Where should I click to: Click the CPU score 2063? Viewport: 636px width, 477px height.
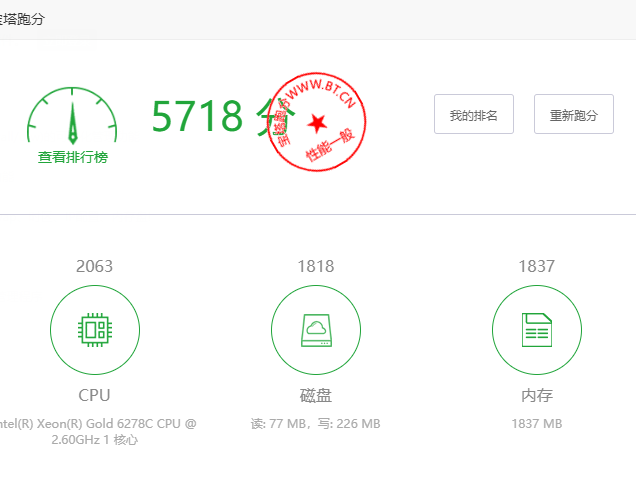coord(95,266)
